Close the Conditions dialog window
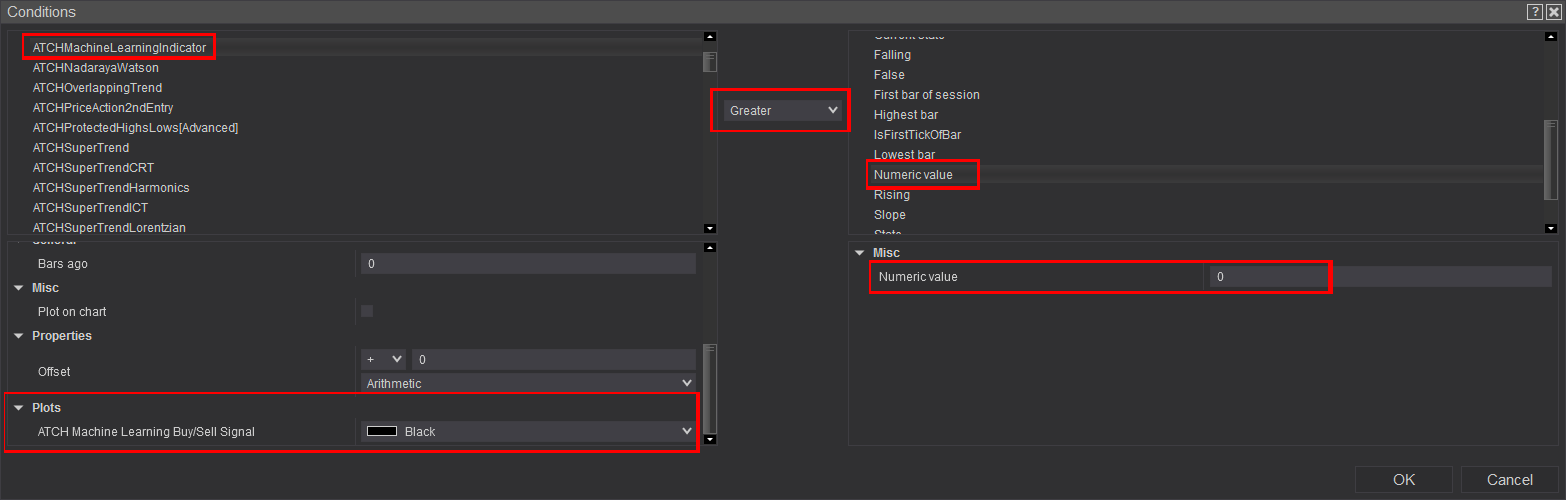The height and width of the screenshot is (500, 1566). click(x=1553, y=12)
